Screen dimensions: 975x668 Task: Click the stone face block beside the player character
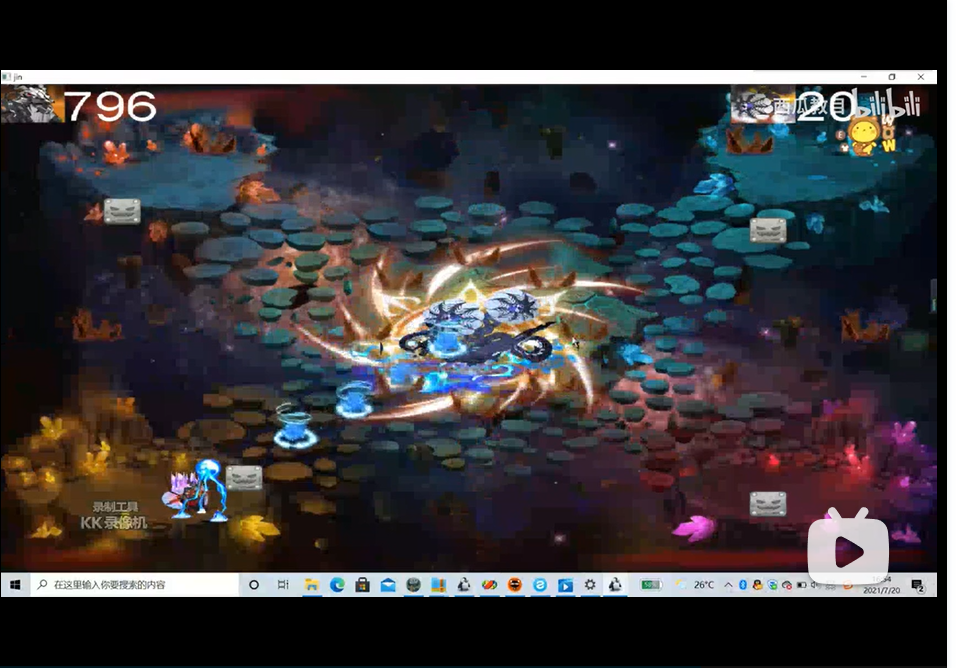[x=244, y=478]
